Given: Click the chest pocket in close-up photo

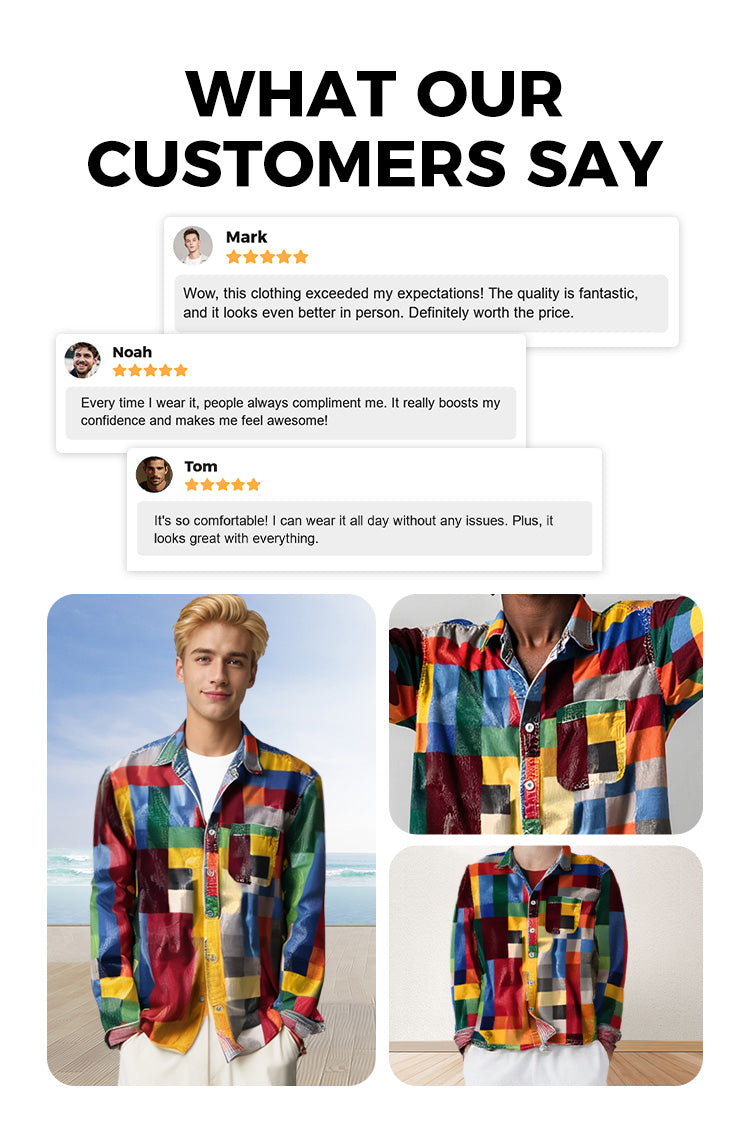Looking at the screenshot, I should click(x=591, y=744).
